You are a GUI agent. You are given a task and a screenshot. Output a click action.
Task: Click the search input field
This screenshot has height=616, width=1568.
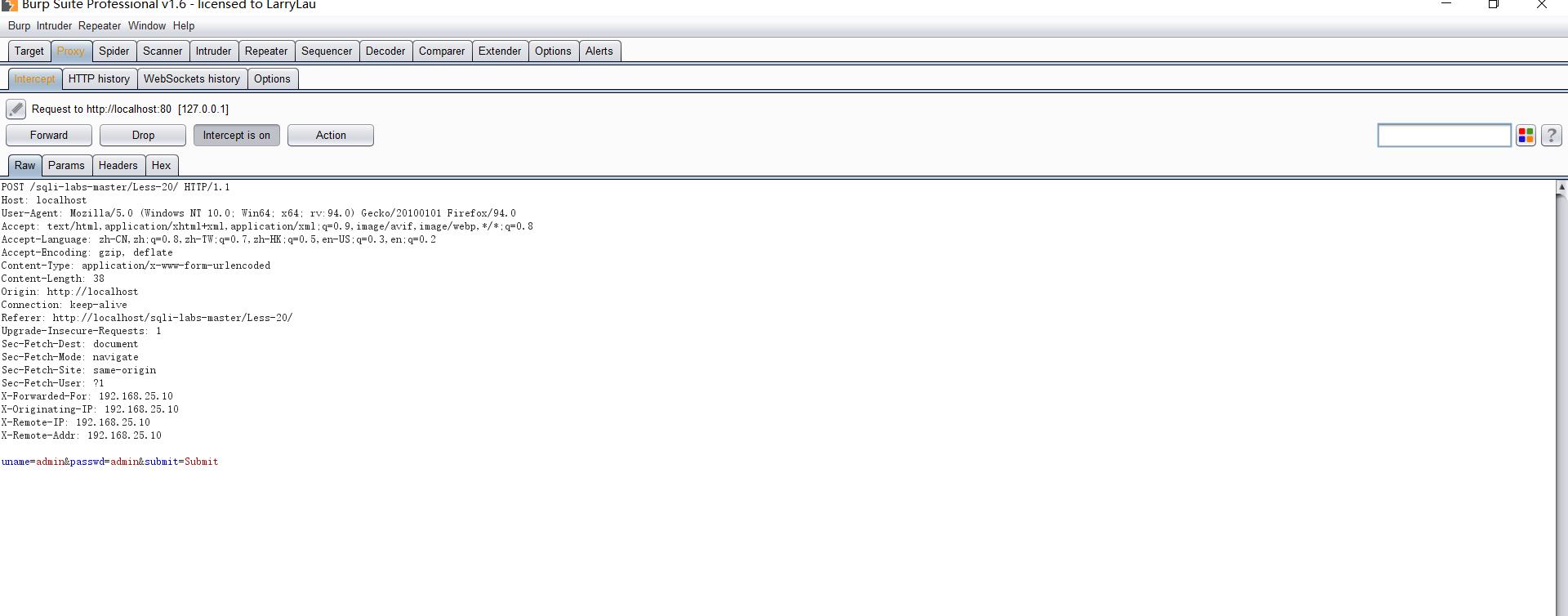point(1444,136)
